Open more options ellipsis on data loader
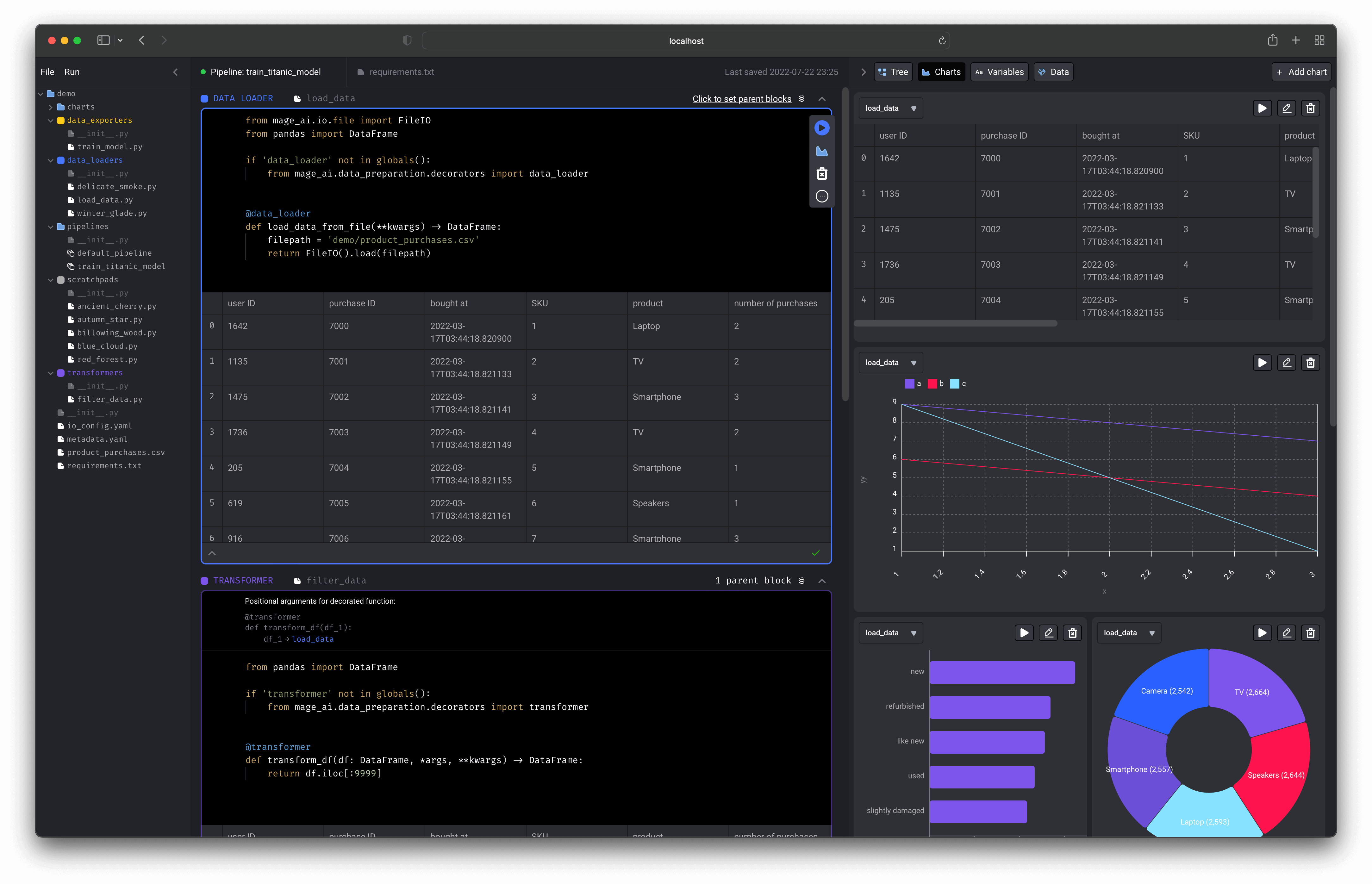 click(x=821, y=196)
